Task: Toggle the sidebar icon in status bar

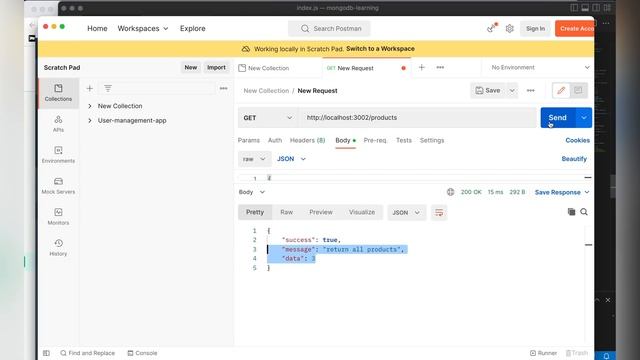Action: point(47,353)
